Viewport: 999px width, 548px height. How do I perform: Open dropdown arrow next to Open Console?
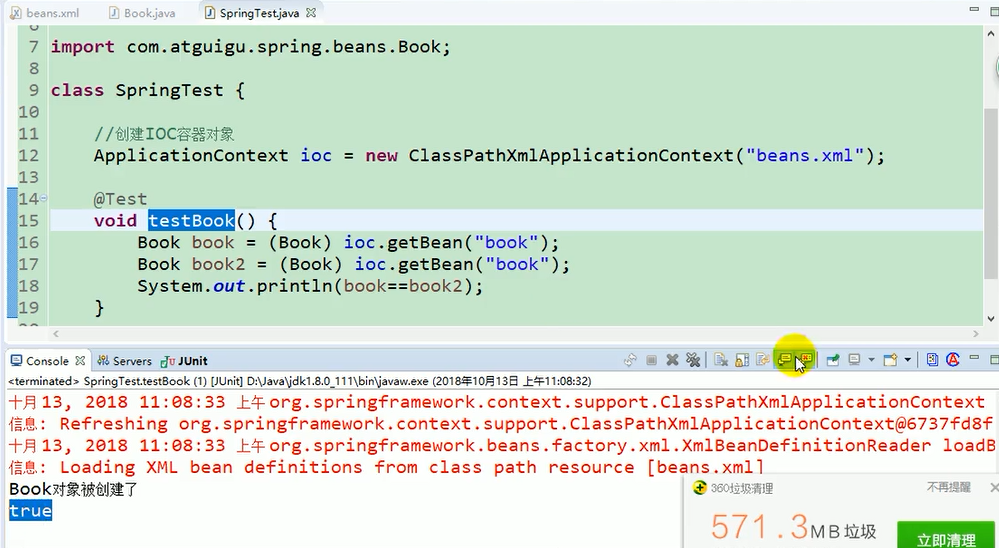pyautogui.click(x=907, y=360)
